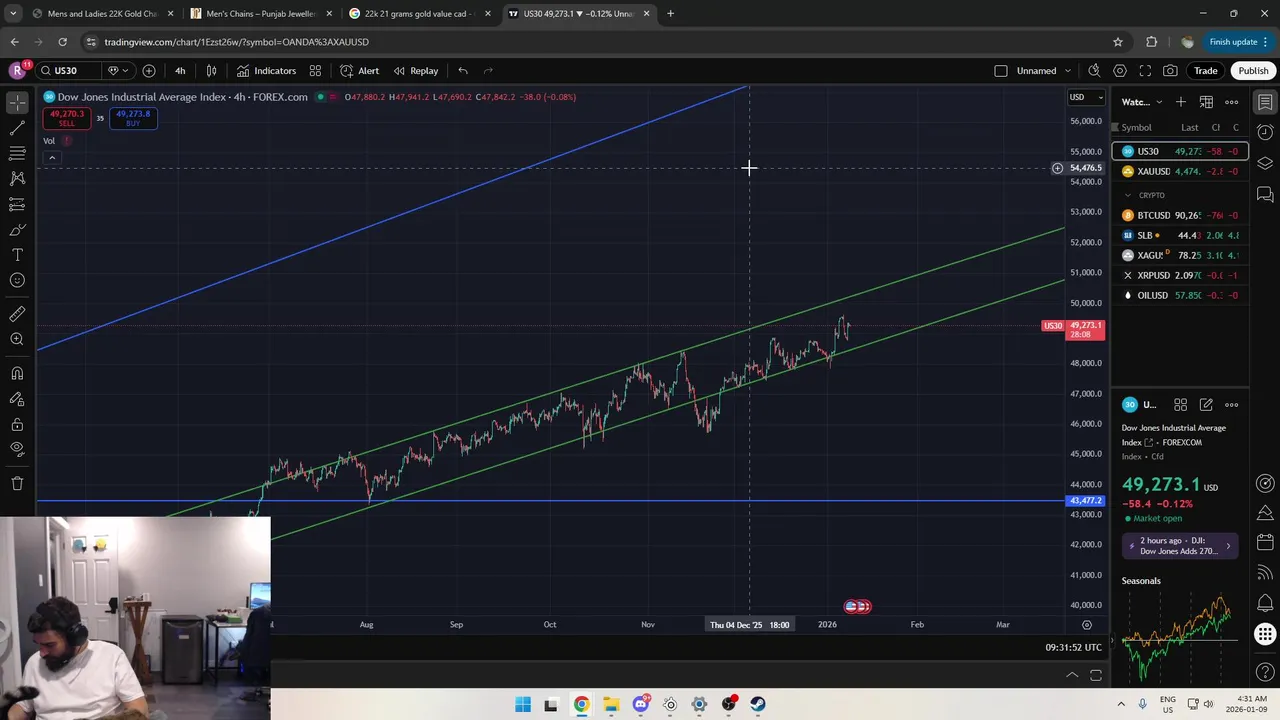Open the diamond plan dropdown beside symbol search
1280x720 pixels.
pyautogui.click(x=118, y=71)
